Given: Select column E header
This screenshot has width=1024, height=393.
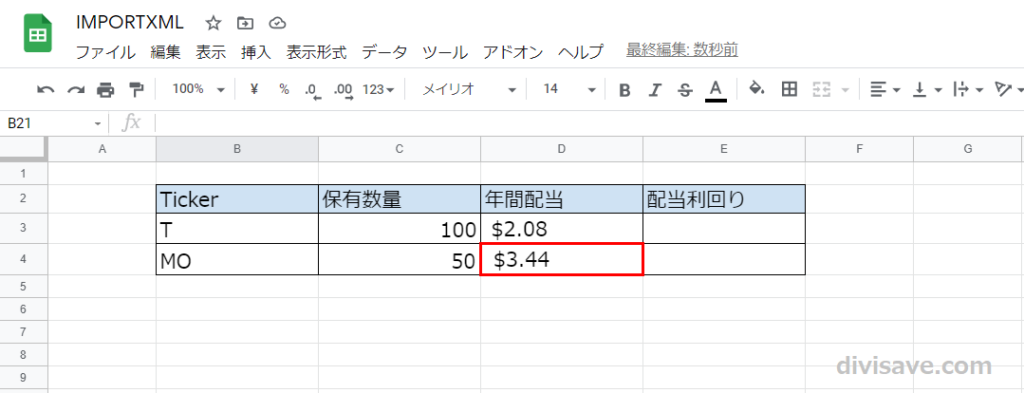Looking at the screenshot, I should point(724,149).
